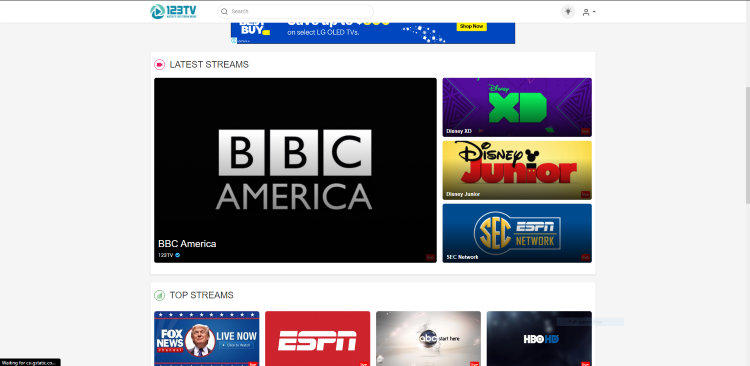Screen dimensions: 750x366
Task: Click the Top Streams chart icon
Action: tap(159, 296)
